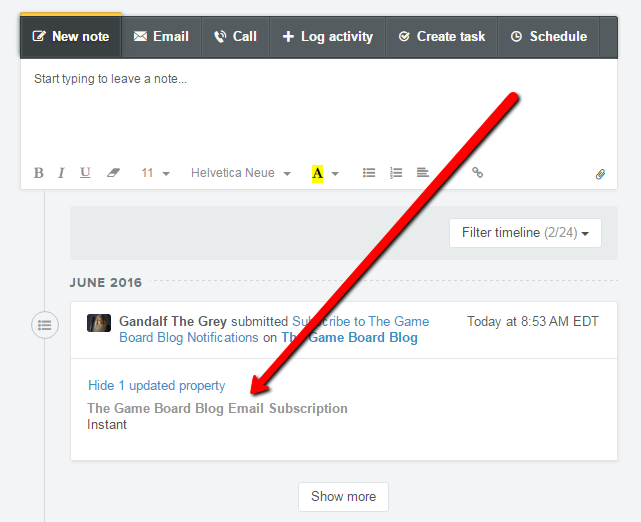Click the Show more button

click(x=343, y=496)
